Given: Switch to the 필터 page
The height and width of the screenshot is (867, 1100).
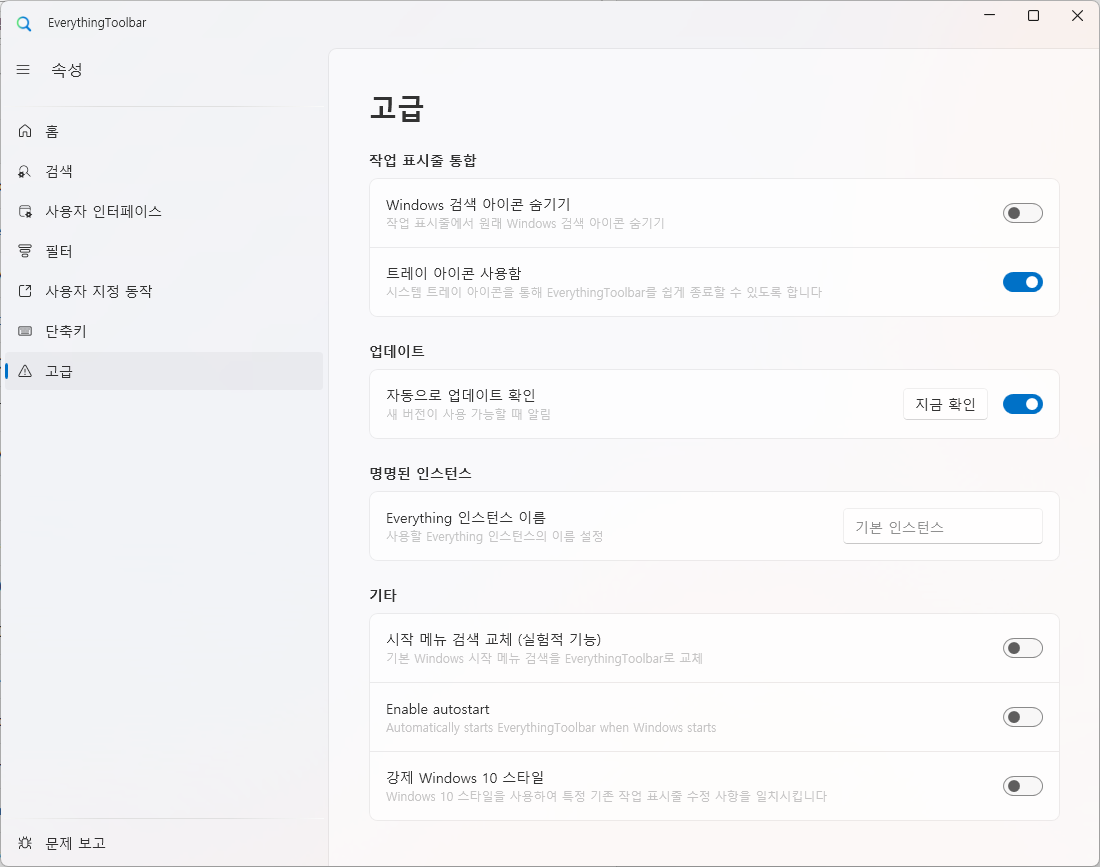Looking at the screenshot, I should point(163,251).
